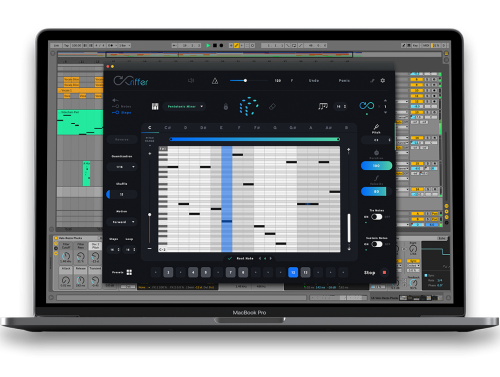Click the speaker audio icon in Riffer header
The width and height of the screenshot is (500, 377).
(x=191, y=80)
